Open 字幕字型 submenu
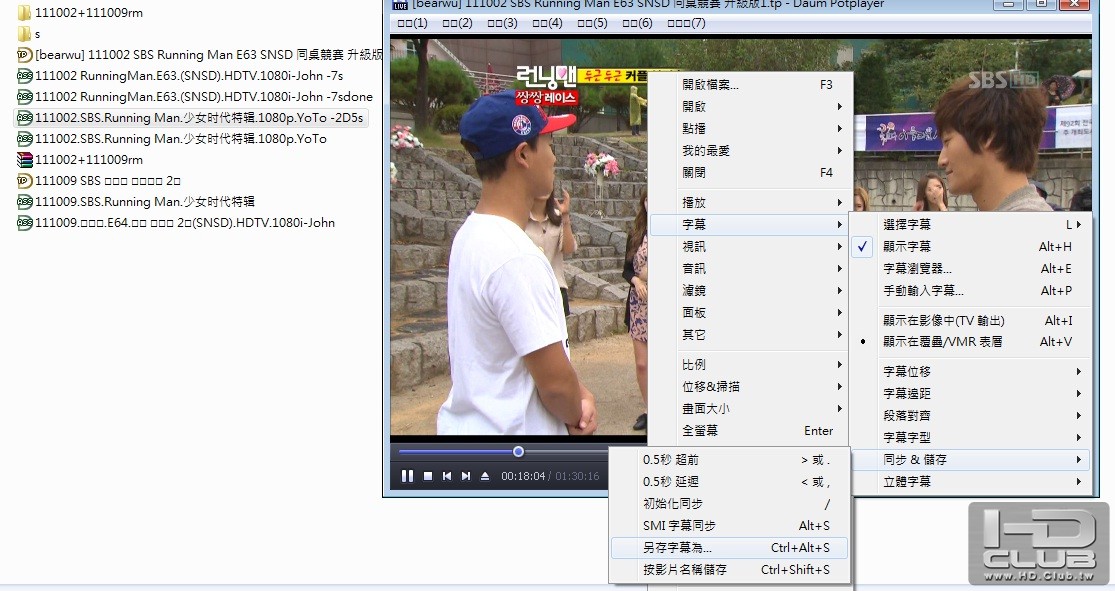The width and height of the screenshot is (1115, 591). coord(970,437)
